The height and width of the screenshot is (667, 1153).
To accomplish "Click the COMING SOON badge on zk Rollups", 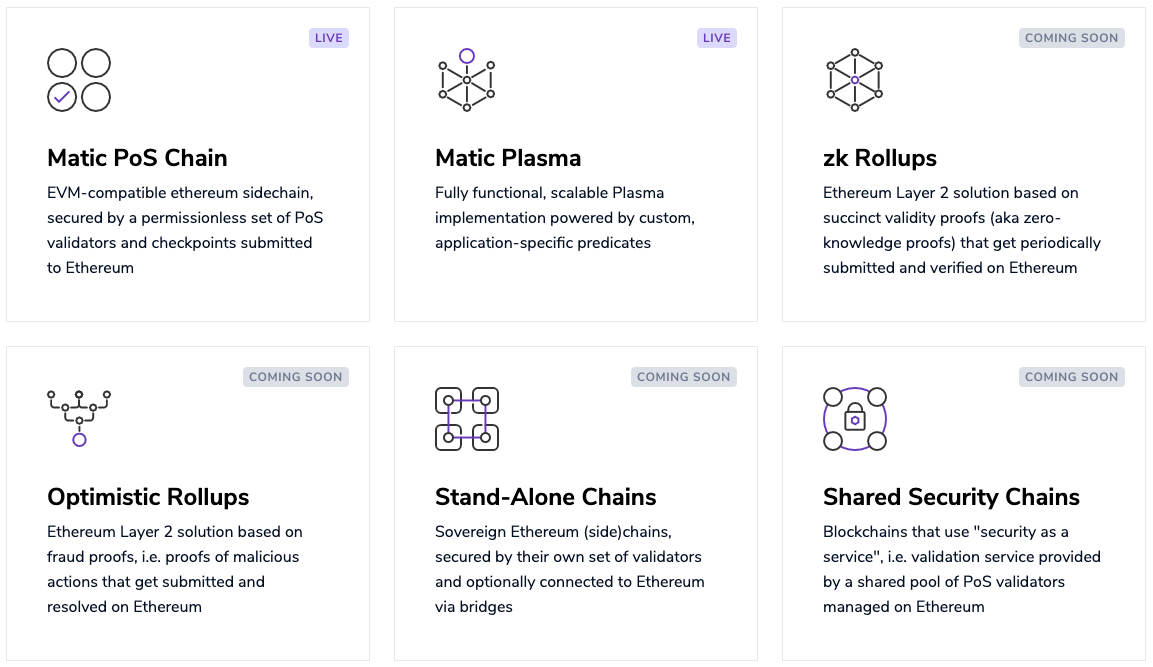I will pyautogui.click(x=1072, y=38).
